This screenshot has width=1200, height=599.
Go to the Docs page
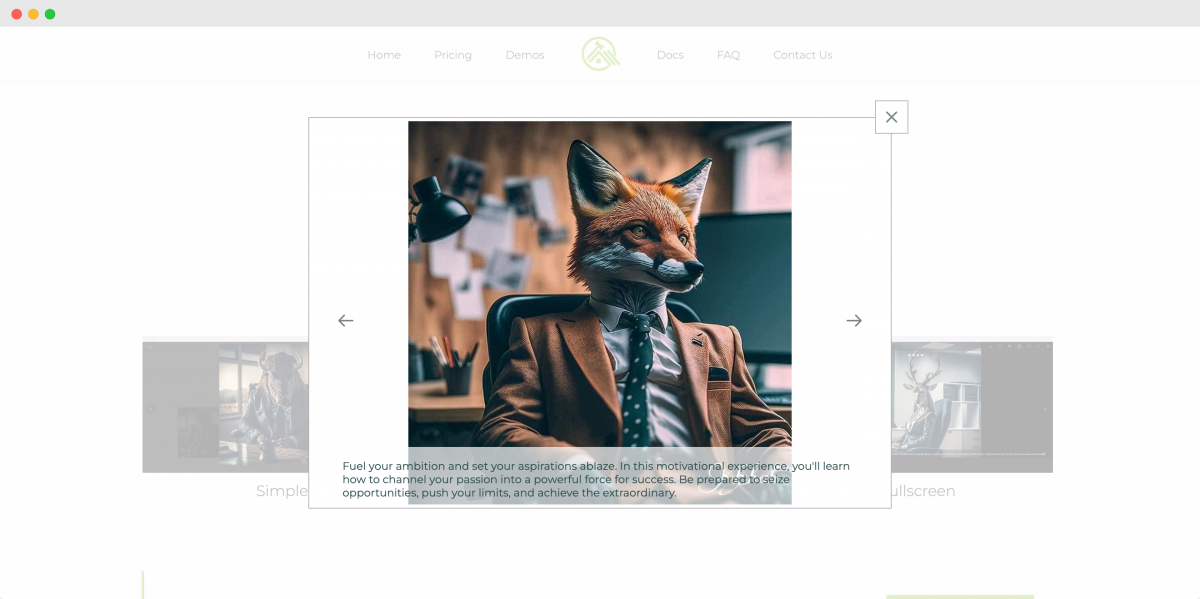(670, 55)
